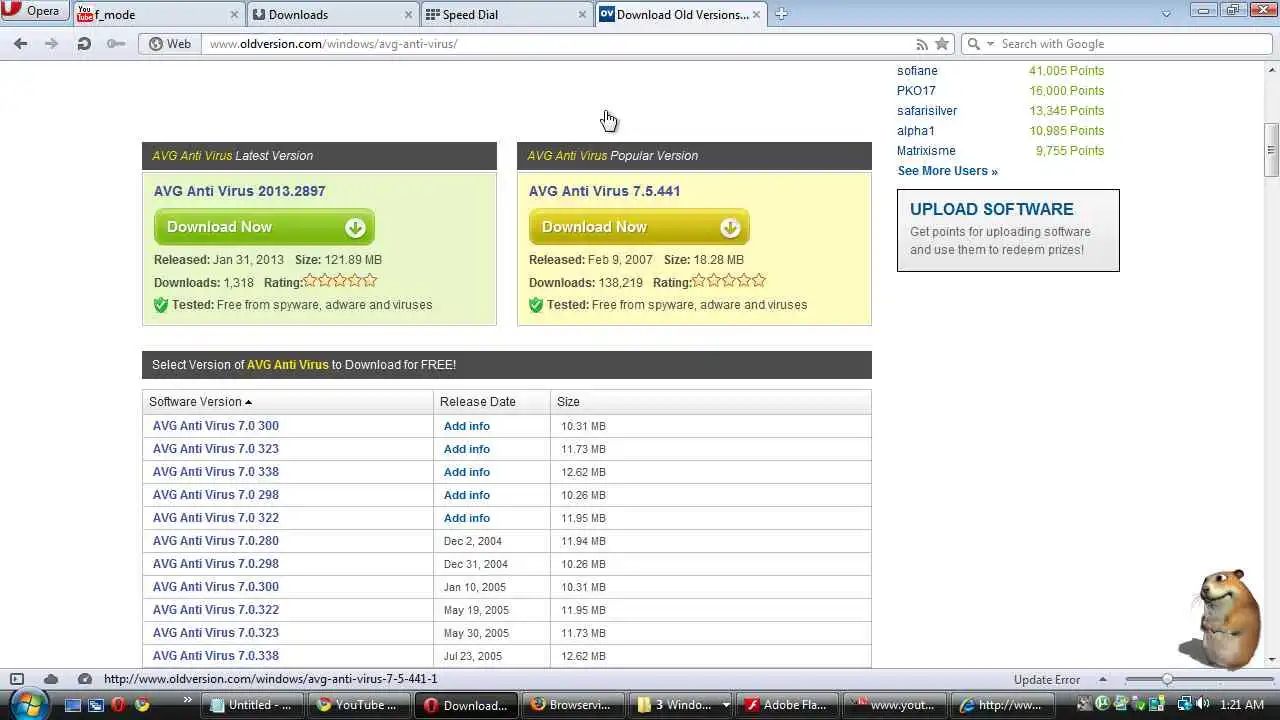Expand the Update Error arrow in status bar

point(1102,679)
